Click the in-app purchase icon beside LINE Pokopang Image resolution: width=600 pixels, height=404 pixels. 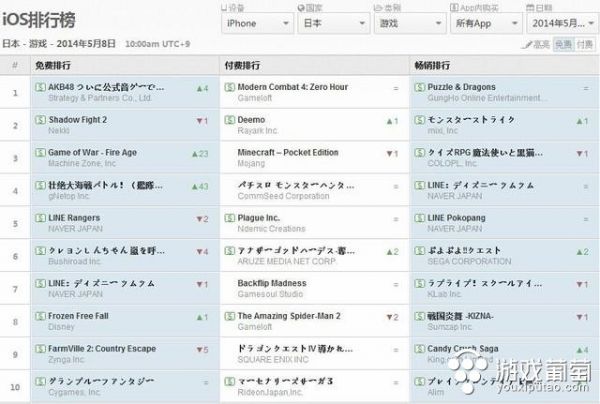point(420,218)
